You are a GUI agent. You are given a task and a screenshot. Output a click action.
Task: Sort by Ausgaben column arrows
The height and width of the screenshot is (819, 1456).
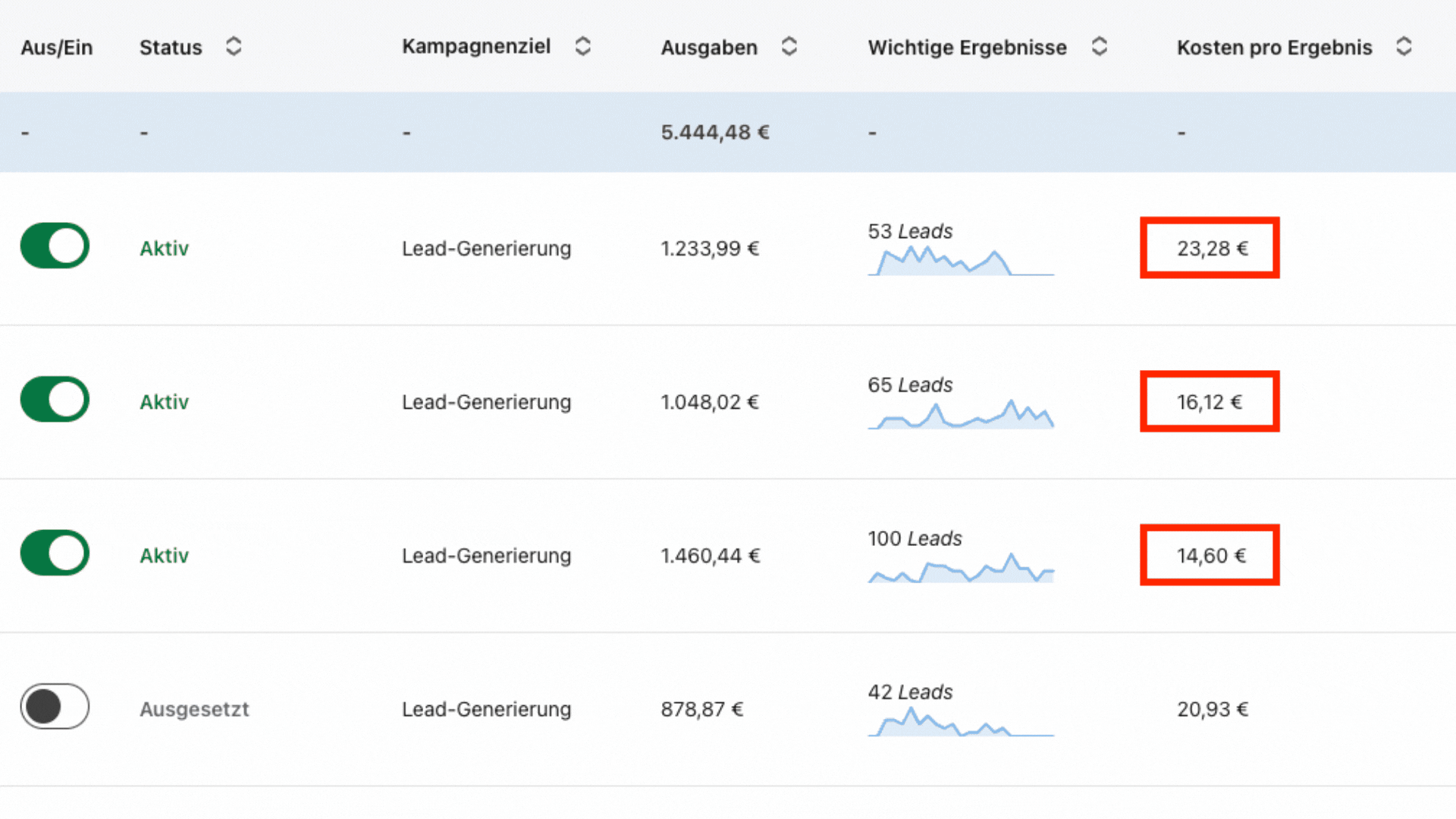[x=789, y=46]
